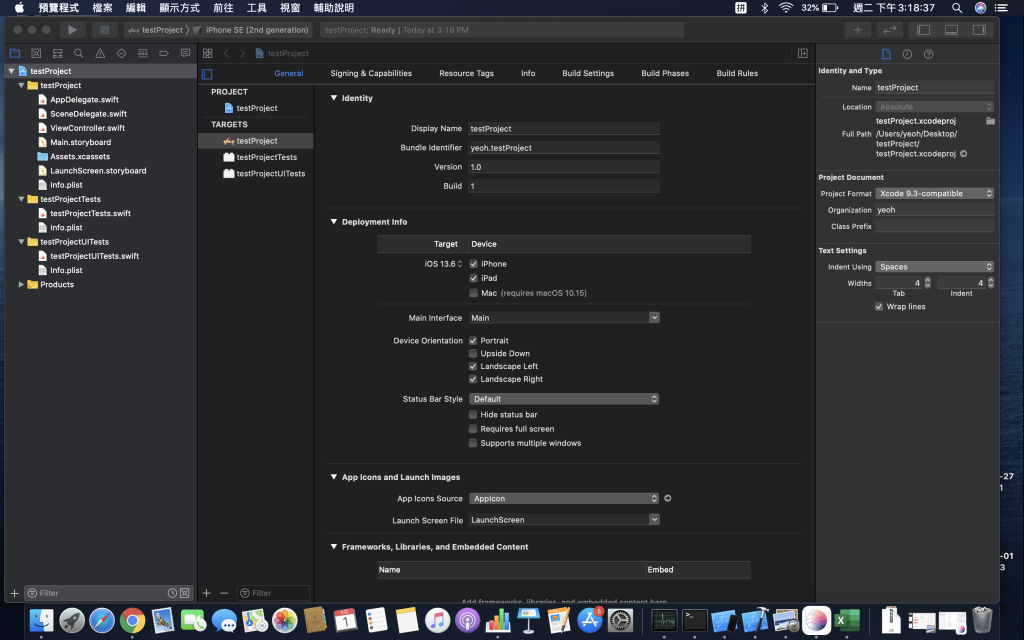
Task: Open the Debug navigator icon
Action: tap(142, 53)
